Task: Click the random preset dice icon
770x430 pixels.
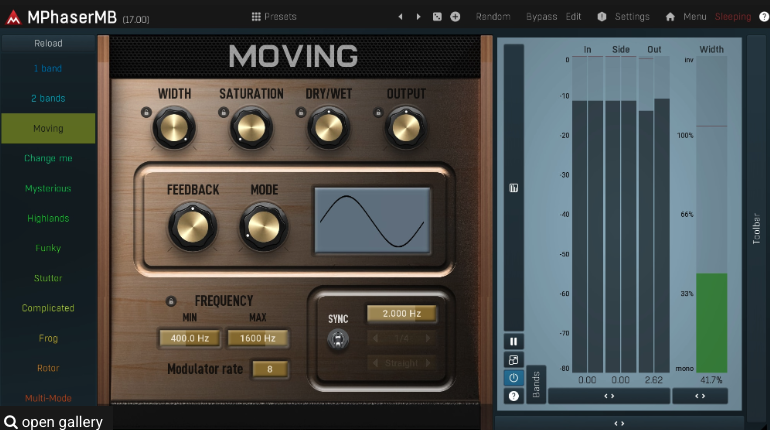Action: (437, 17)
